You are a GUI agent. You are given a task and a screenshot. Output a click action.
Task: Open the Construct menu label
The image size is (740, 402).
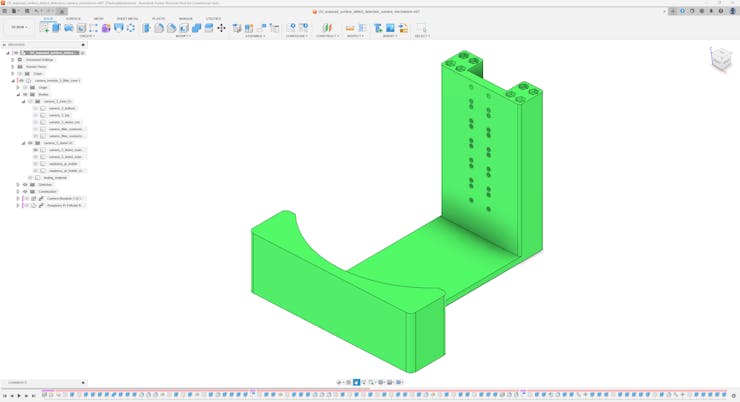(x=326, y=36)
